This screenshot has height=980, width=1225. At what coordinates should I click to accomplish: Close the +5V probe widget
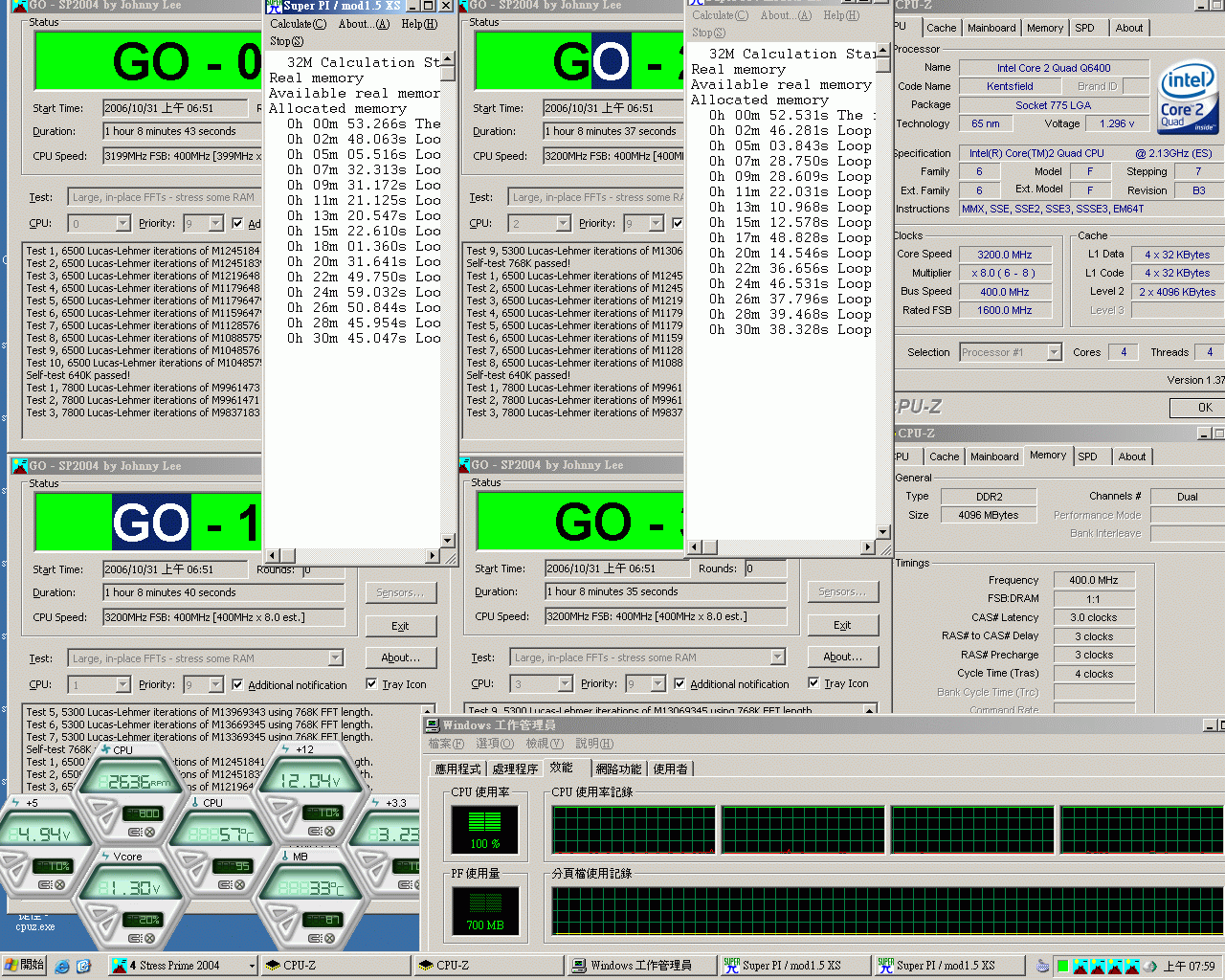(58, 884)
